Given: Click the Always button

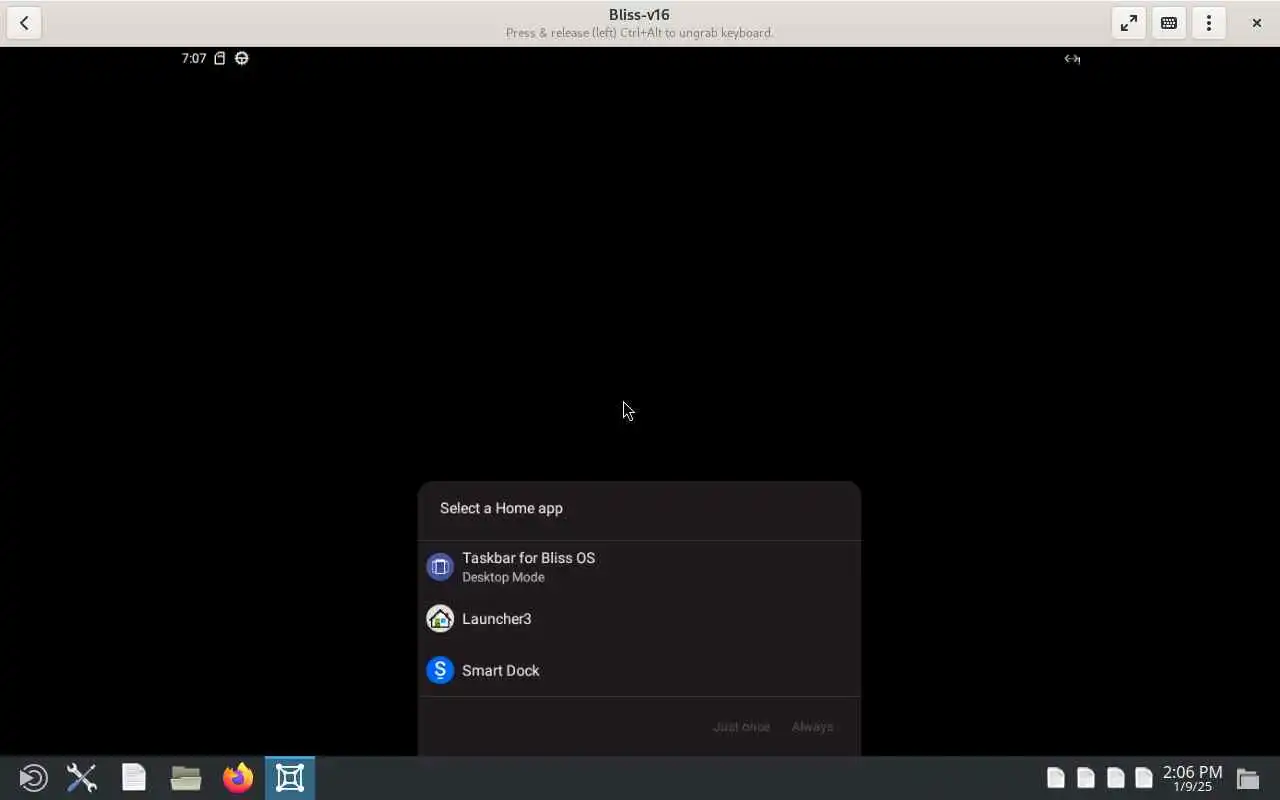Looking at the screenshot, I should point(812,727).
